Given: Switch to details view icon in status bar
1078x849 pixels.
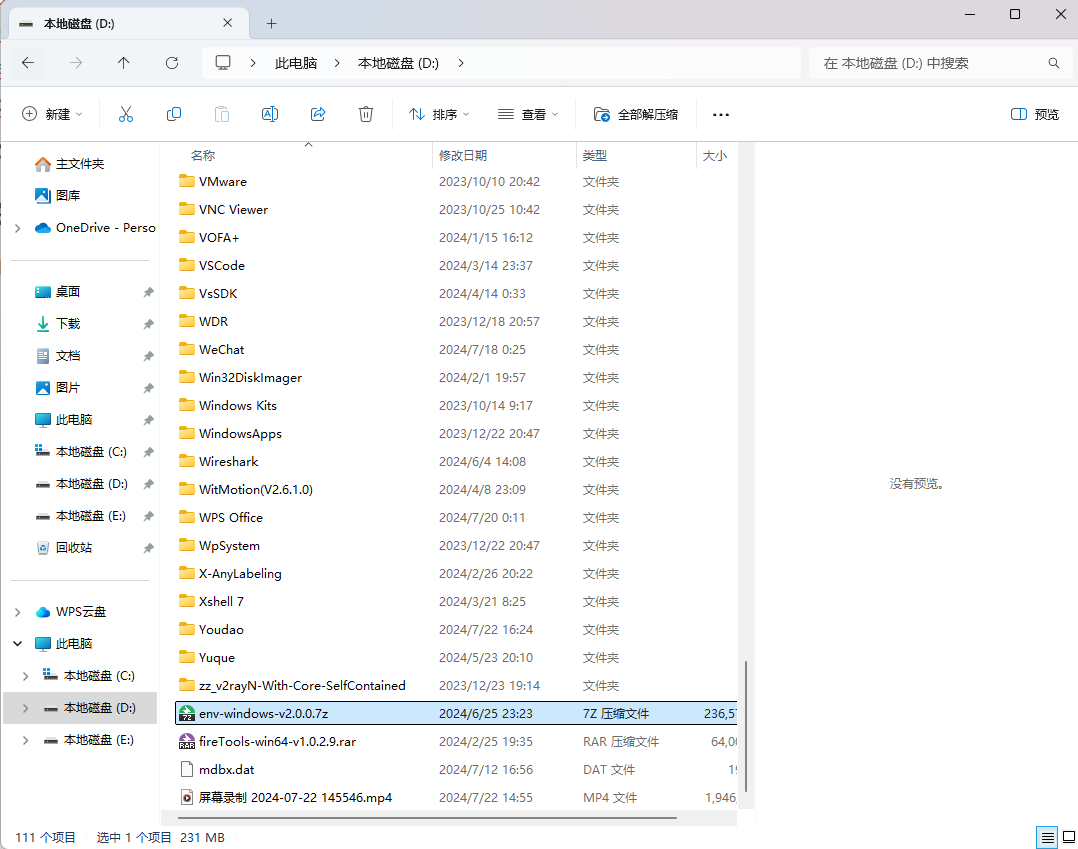Looking at the screenshot, I should tap(1047, 837).
